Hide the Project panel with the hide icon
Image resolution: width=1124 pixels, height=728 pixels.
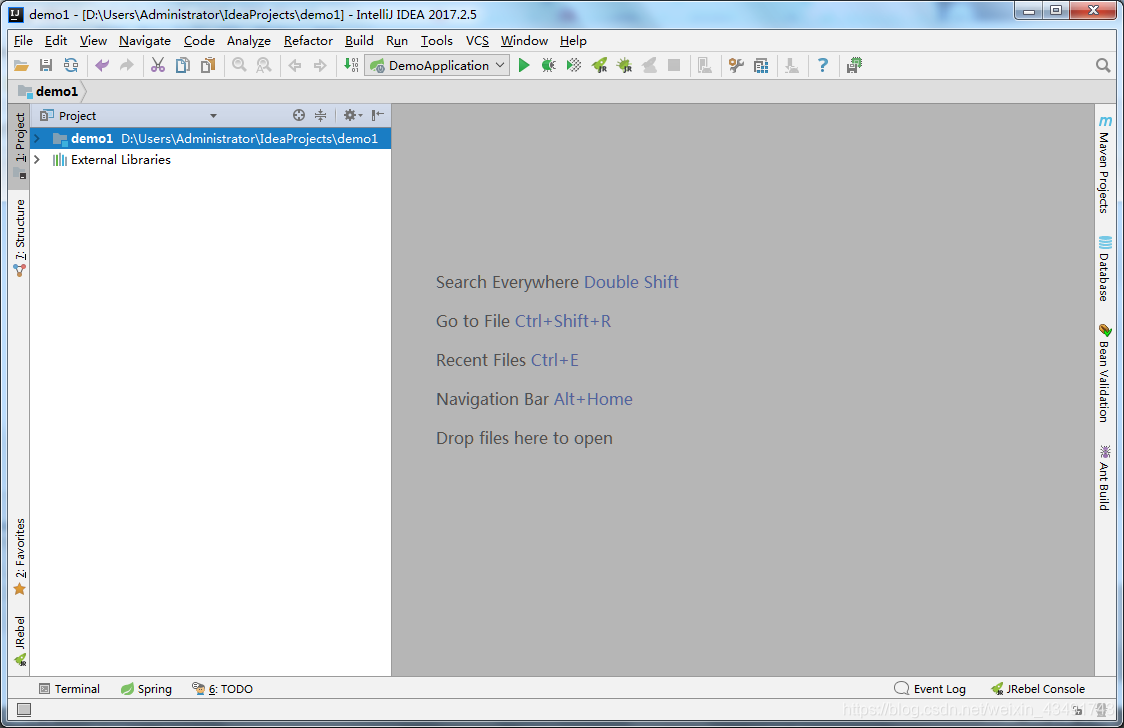point(378,115)
